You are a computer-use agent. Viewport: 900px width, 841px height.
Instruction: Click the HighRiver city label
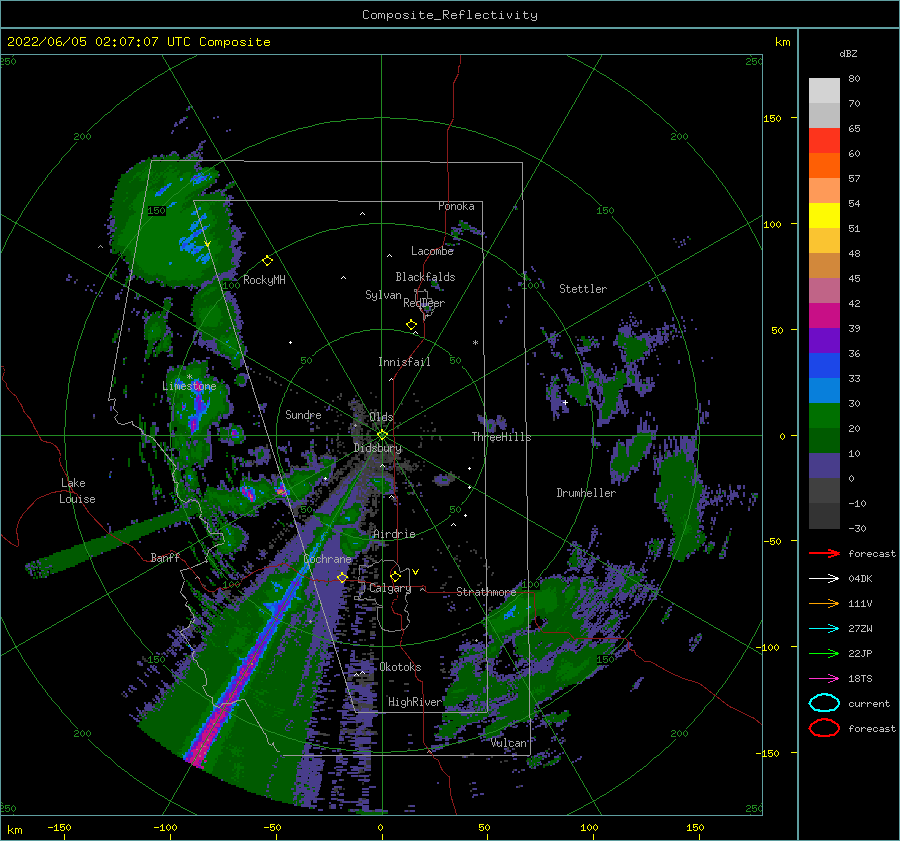tap(415, 702)
